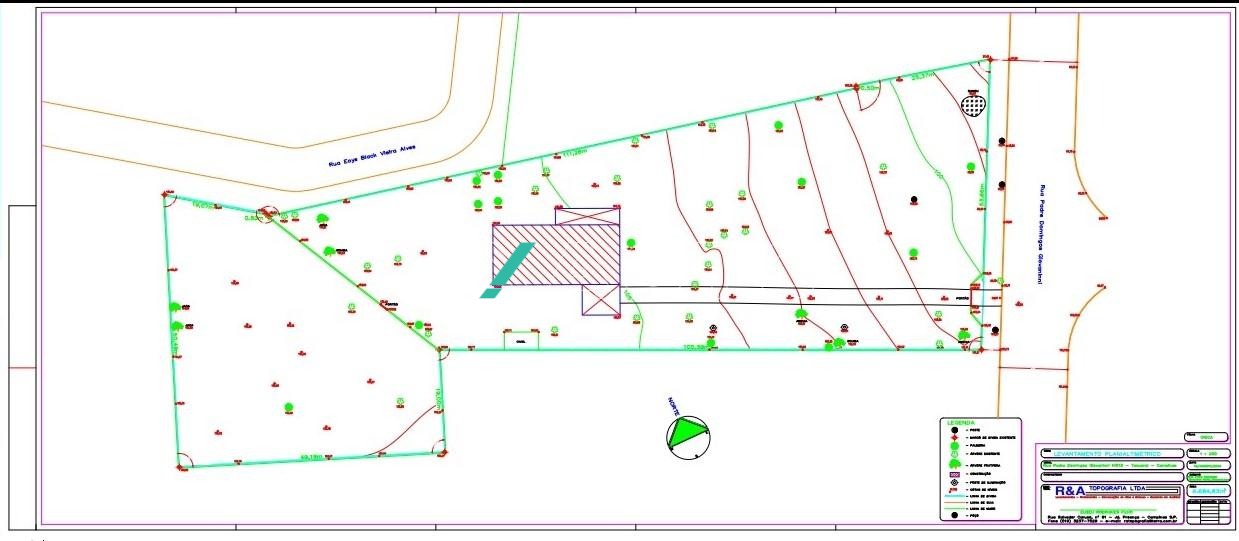Click the North arrow compass symbol
Image resolution: width=1239 pixels, height=541 pixels.
coord(691,436)
